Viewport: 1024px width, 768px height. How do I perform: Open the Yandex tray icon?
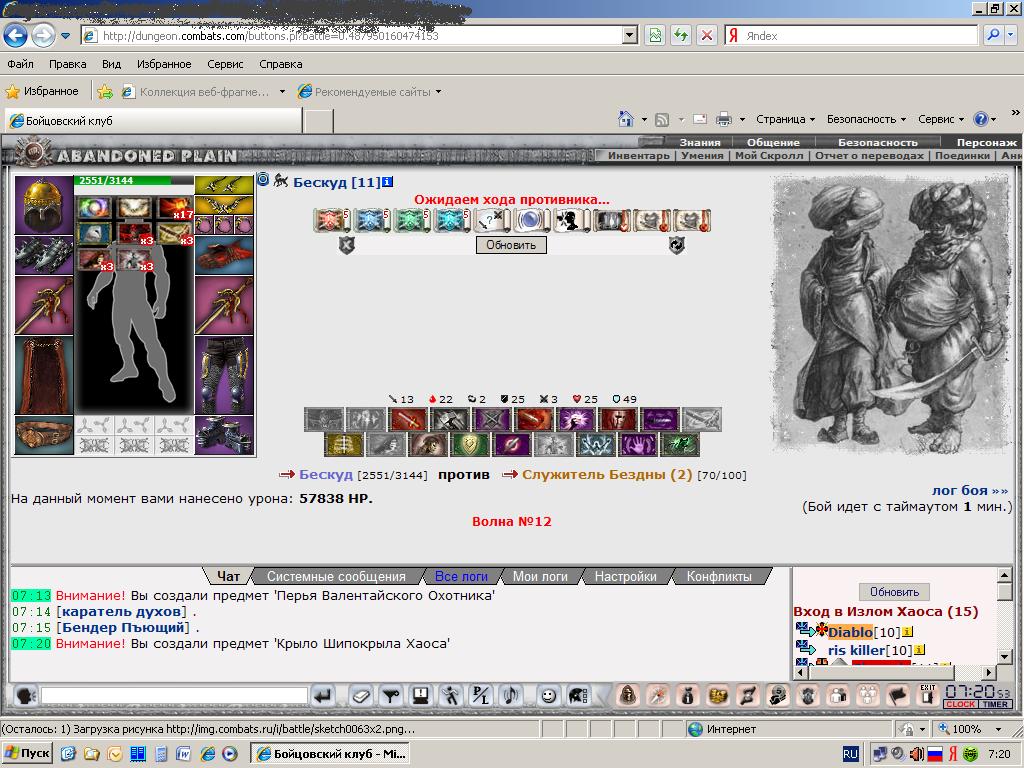tap(953, 754)
